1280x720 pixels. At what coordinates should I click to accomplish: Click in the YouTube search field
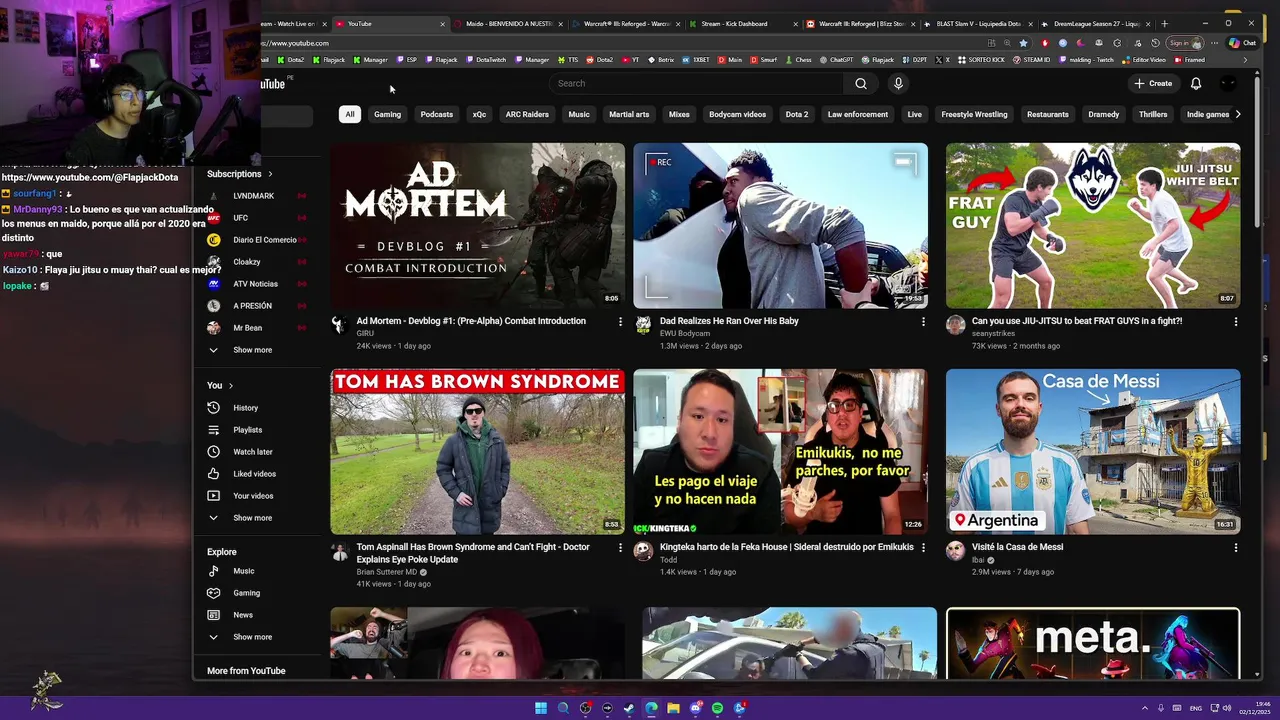pos(695,83)
